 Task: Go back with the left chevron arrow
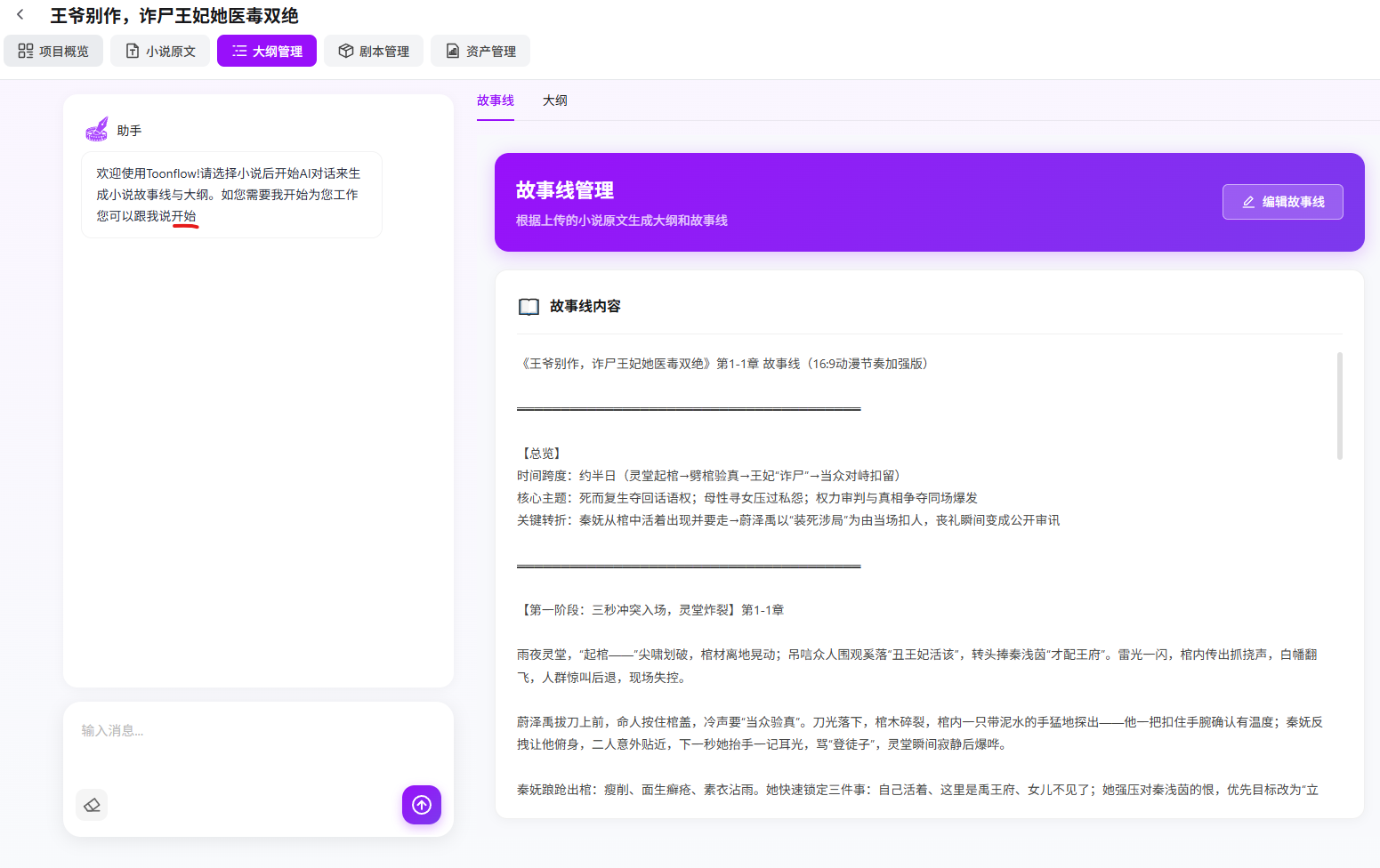tap(20, 15)
